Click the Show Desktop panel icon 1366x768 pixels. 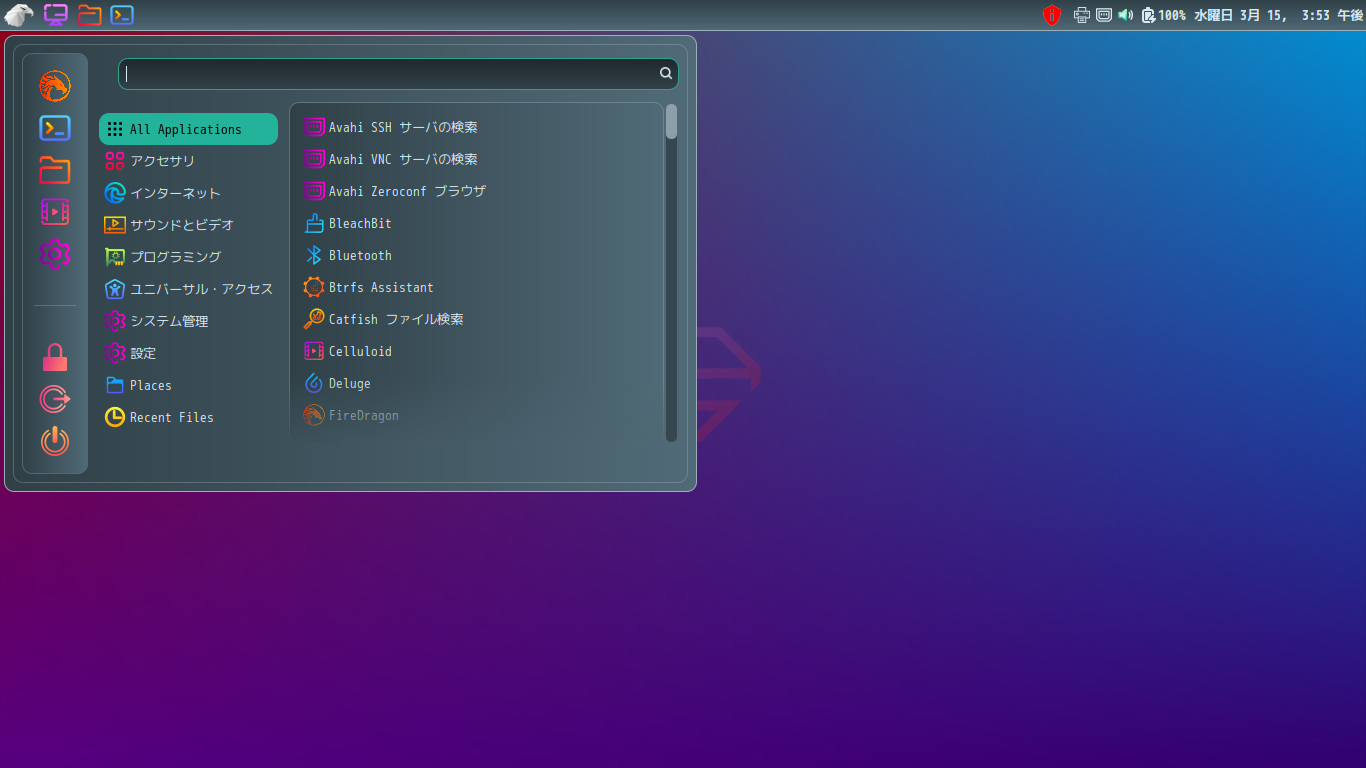[x=56, y=15]
